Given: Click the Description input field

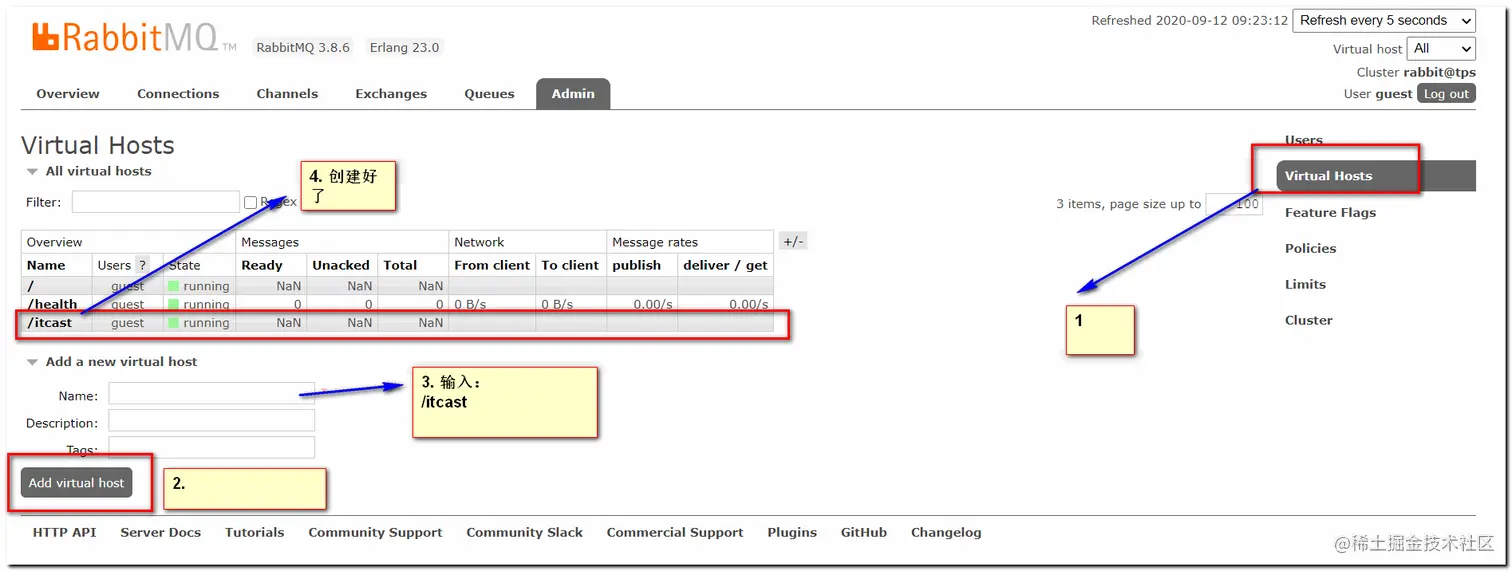Looking at the screenshot, I should coord(211,421).
